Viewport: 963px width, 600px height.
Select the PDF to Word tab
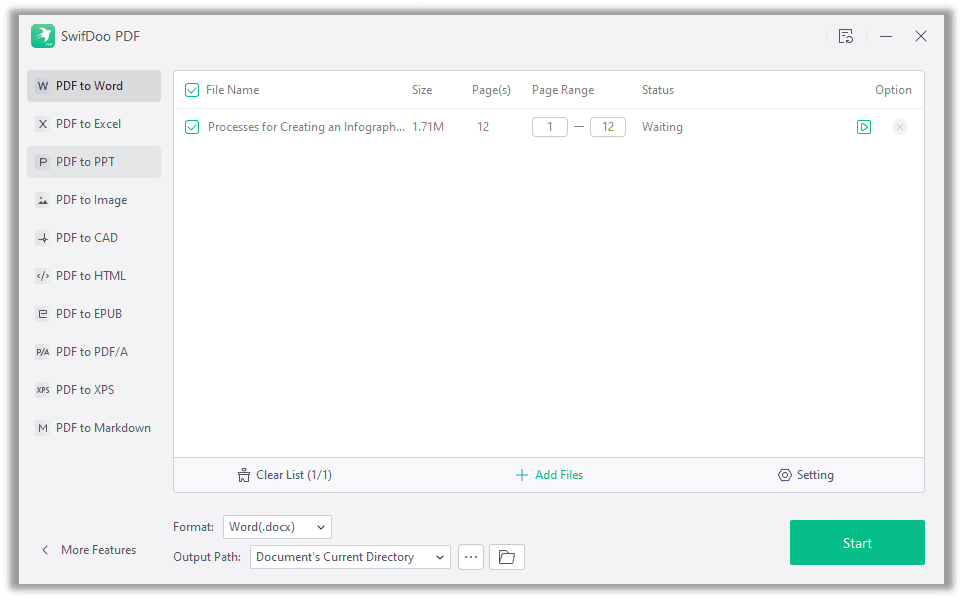94,86
